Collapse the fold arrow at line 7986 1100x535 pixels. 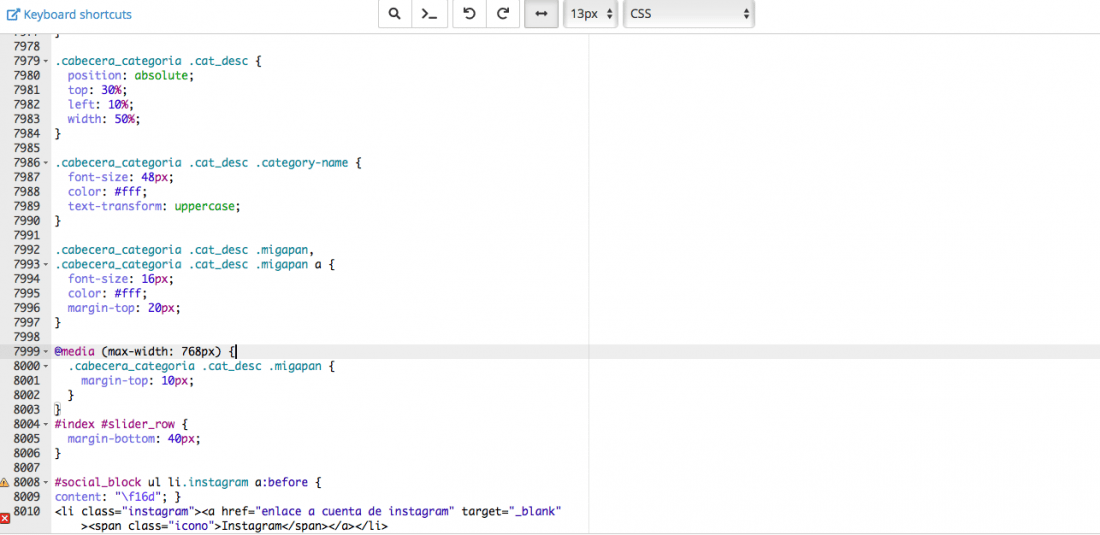pyautogui.click(x=46, y=163)
